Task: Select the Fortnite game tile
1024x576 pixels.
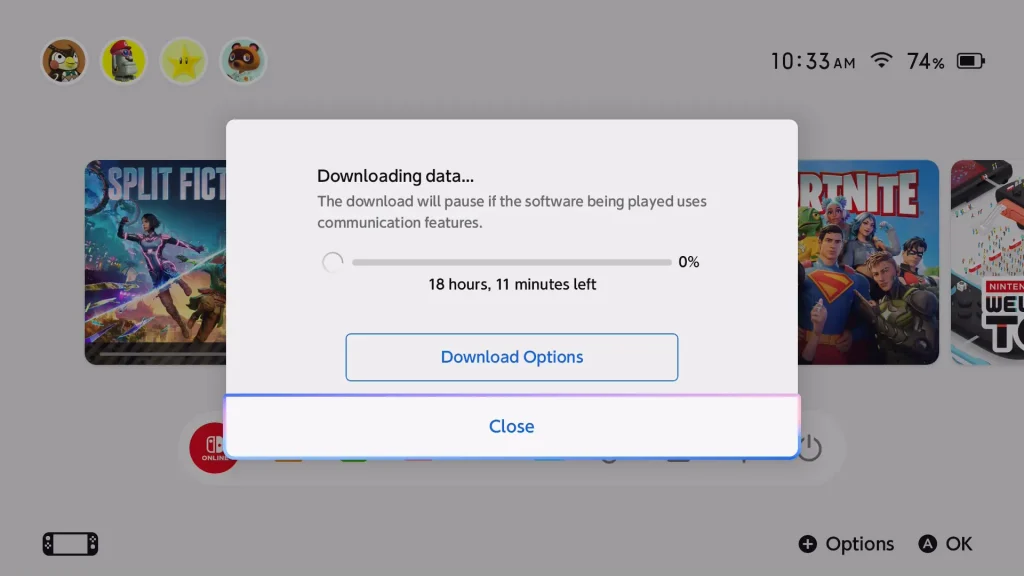Action: point(869,262)
